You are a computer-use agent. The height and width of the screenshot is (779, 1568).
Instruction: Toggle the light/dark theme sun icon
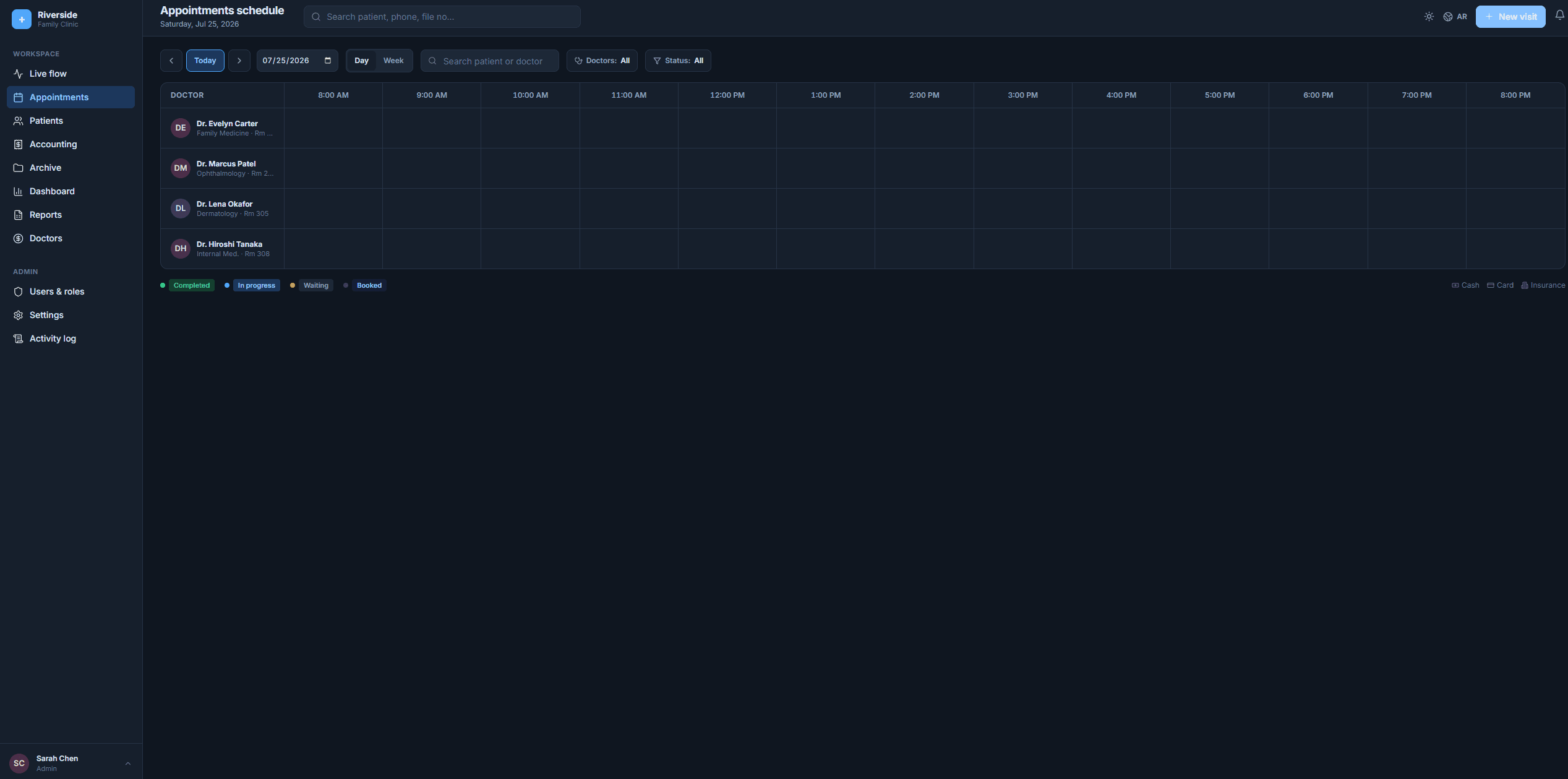pyautogui.click(x=1428, y=17)
